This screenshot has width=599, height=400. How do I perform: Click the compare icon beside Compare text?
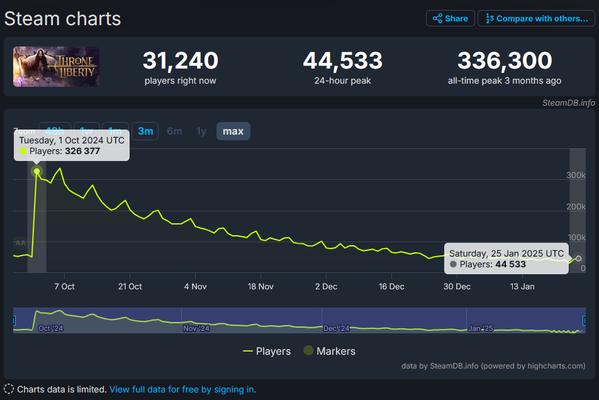pos(489,18)
